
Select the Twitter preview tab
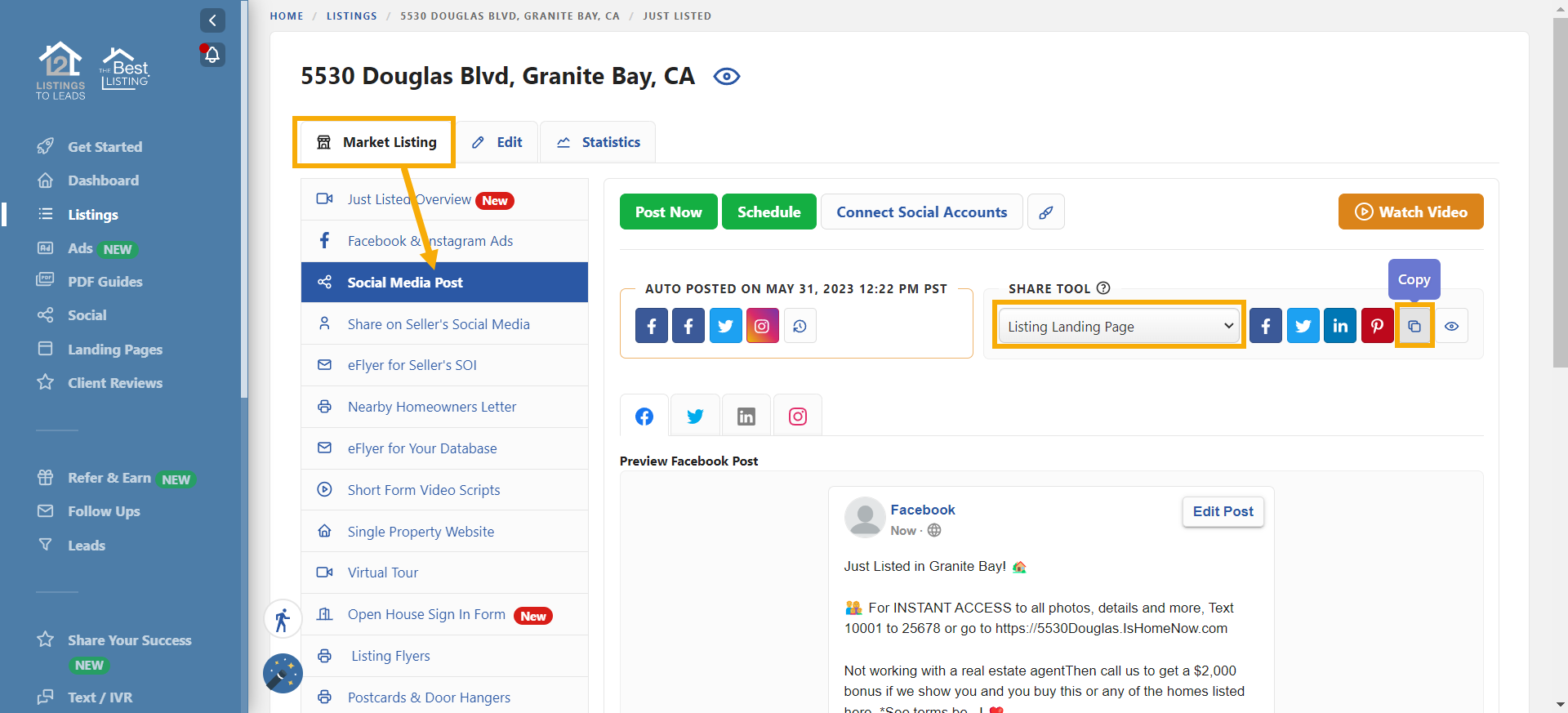point(695,417)
